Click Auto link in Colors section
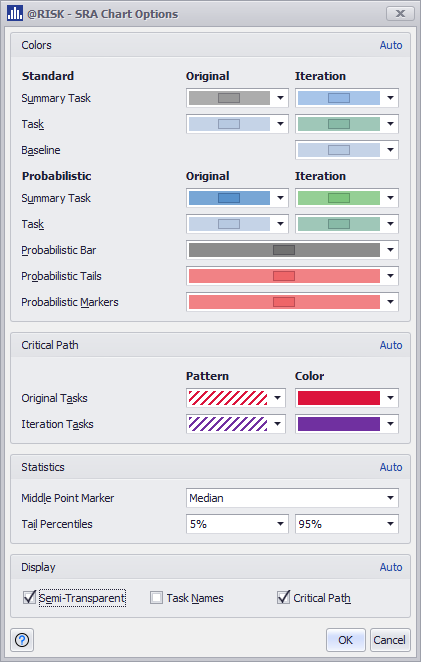 click(x=391, y=45)
